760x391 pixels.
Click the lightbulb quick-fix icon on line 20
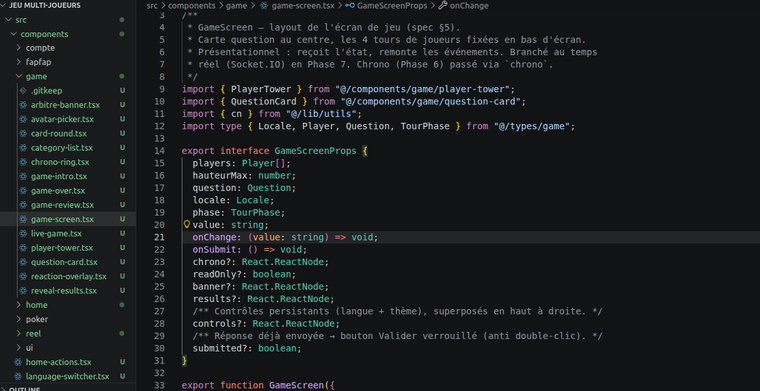pyautogui.click(x=187, y=224)
